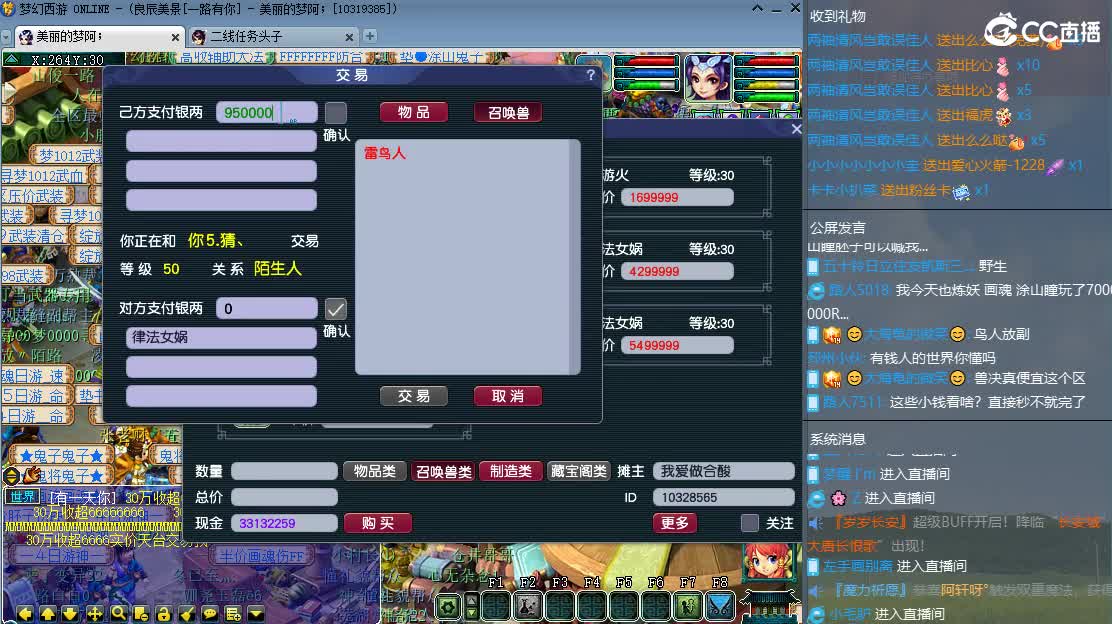1112x624 pixels.
Task: Open the trade dialog help question mark
Action: (591, 74)
